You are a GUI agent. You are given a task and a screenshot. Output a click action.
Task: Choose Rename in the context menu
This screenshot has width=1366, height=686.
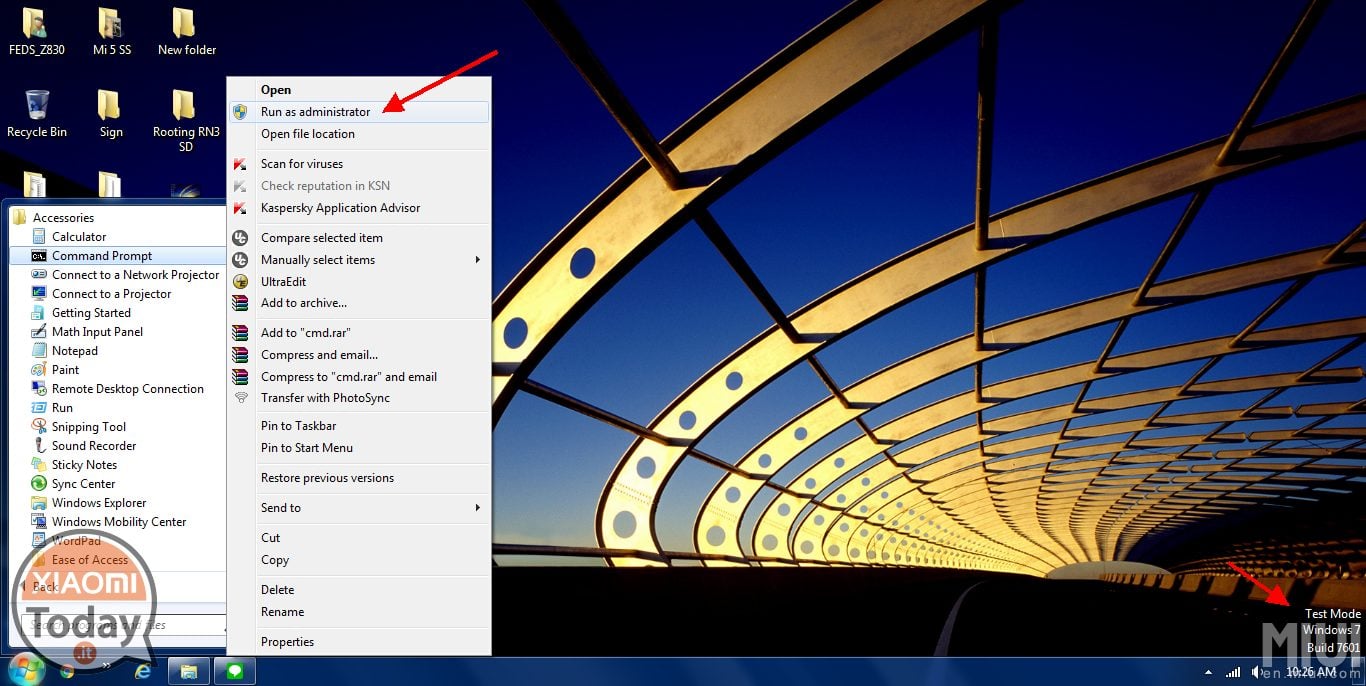pos(360,612)
